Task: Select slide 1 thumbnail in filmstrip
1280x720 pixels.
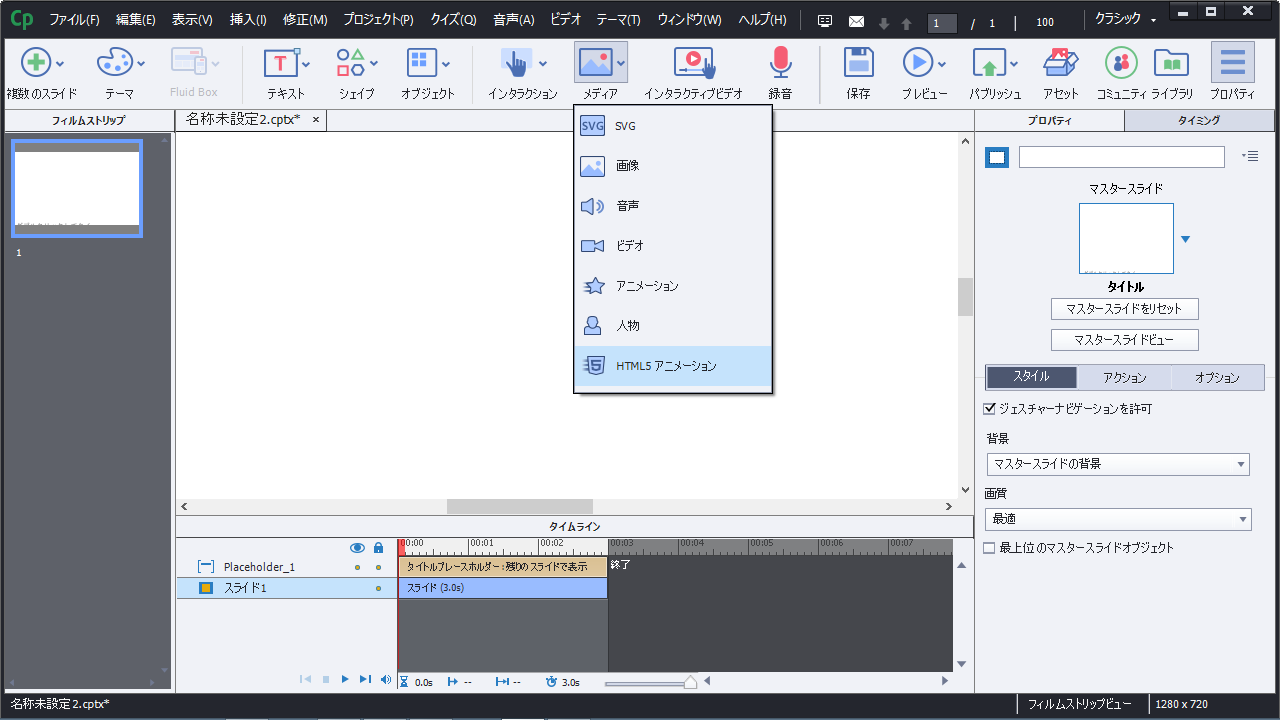Action: click(x=77, y=188)
